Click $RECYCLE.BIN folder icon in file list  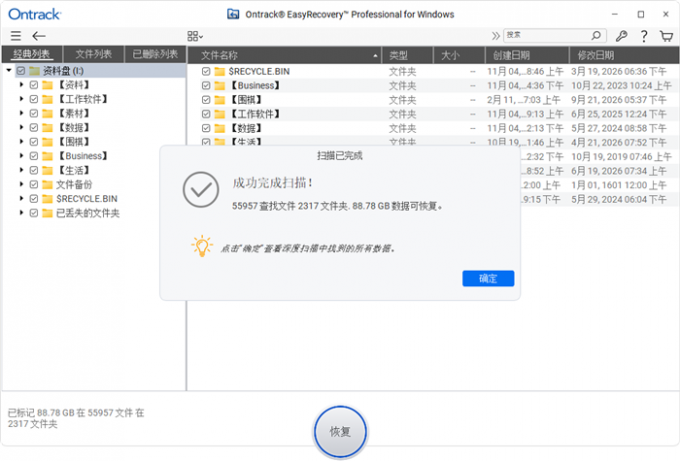(x=220, y=72)
